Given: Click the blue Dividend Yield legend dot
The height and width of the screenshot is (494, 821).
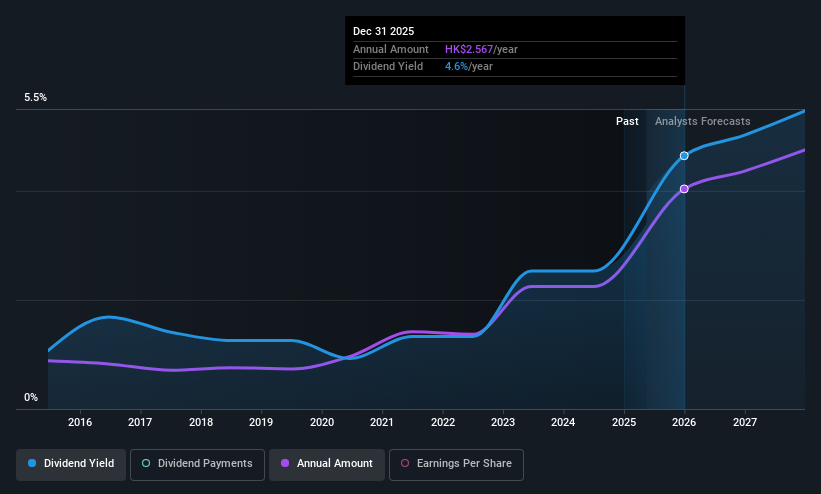Looking at the screenshot, I should coord(32,463).
